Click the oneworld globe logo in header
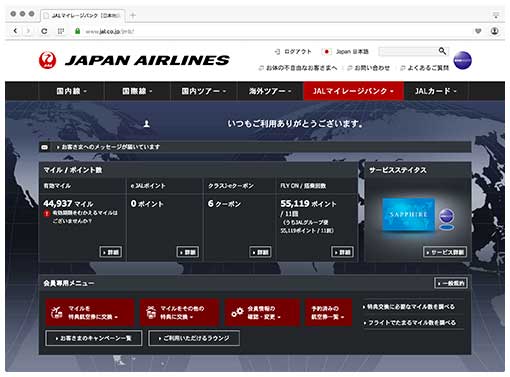Screen dimensions: 510x377 click(462, 60)
